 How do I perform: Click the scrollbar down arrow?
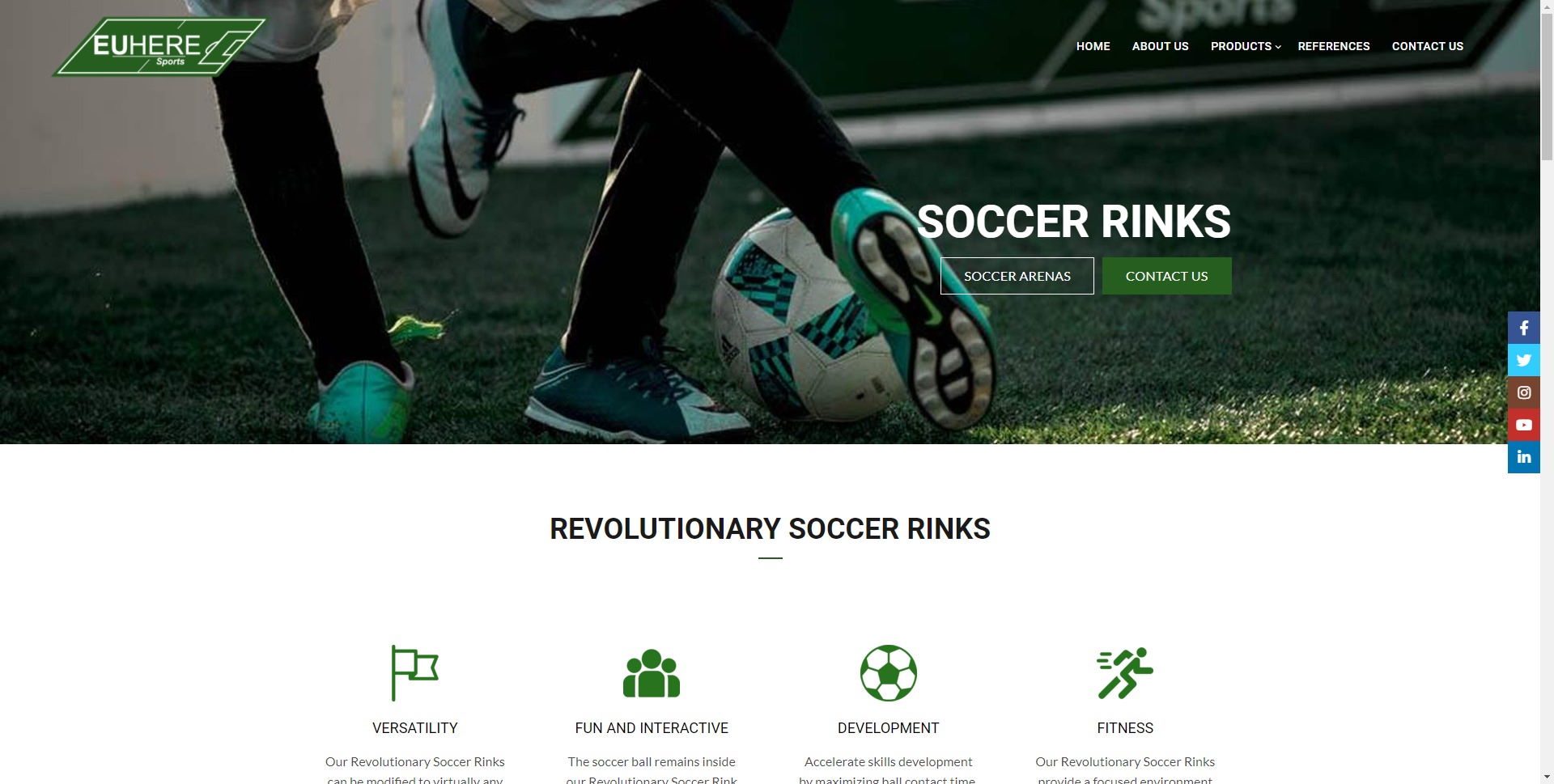click(1547, 777)
